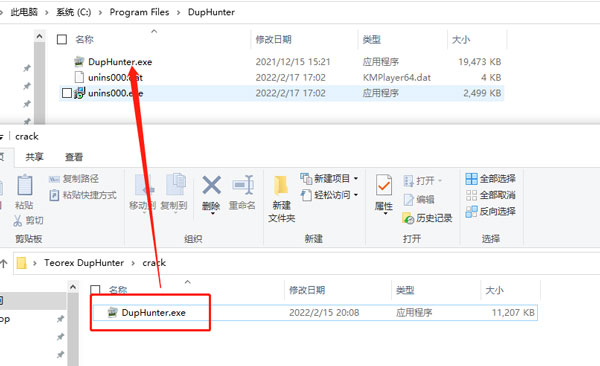Click scroll-up arrow in top navigation pane
This screenshot has width=600, height=366.
(x=39, y=37)
